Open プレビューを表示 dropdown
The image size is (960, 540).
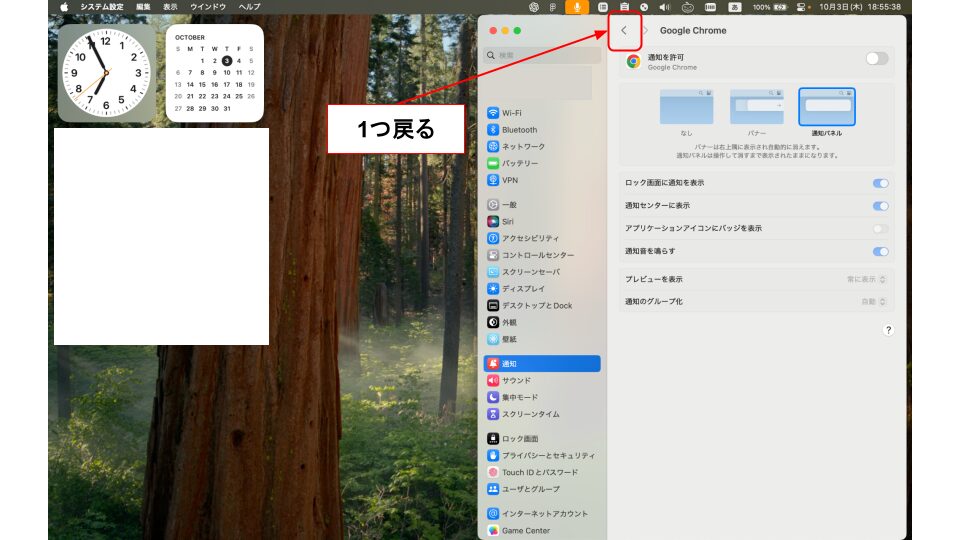(867, 279)
